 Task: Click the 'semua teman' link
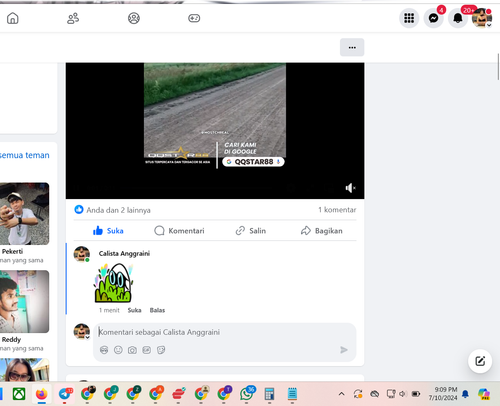click(24, 155)
